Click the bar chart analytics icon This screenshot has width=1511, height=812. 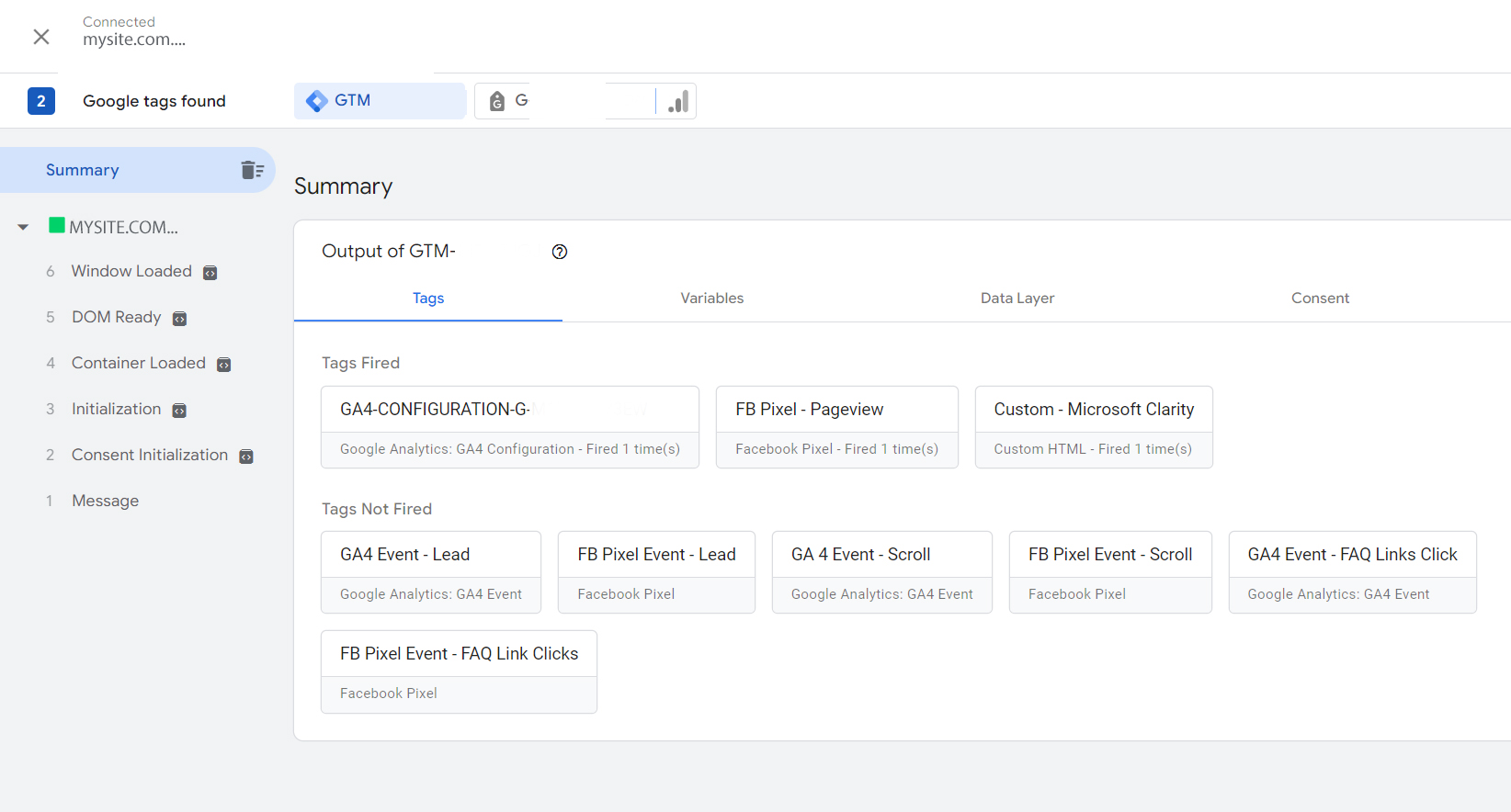(678, 101)
